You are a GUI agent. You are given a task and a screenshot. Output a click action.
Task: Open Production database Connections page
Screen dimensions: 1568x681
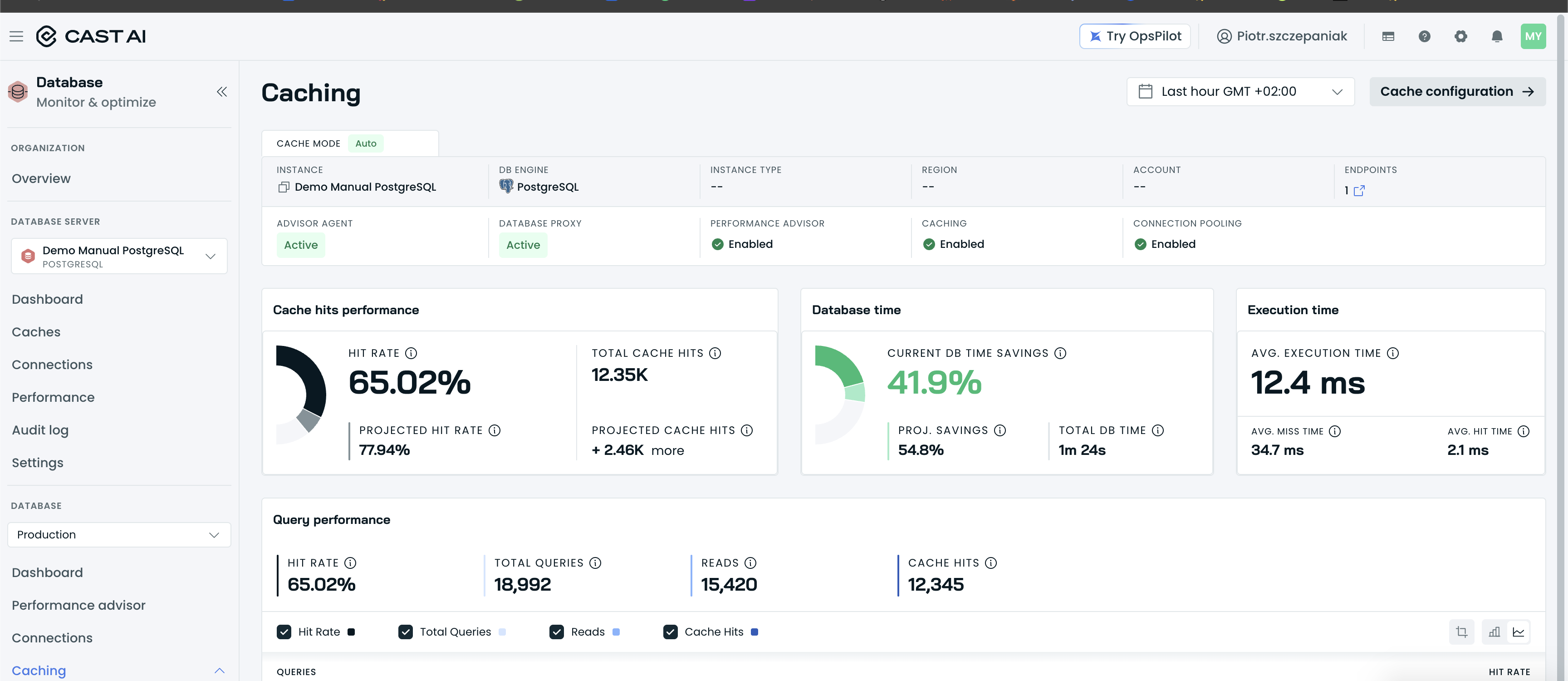click(52, 638)
